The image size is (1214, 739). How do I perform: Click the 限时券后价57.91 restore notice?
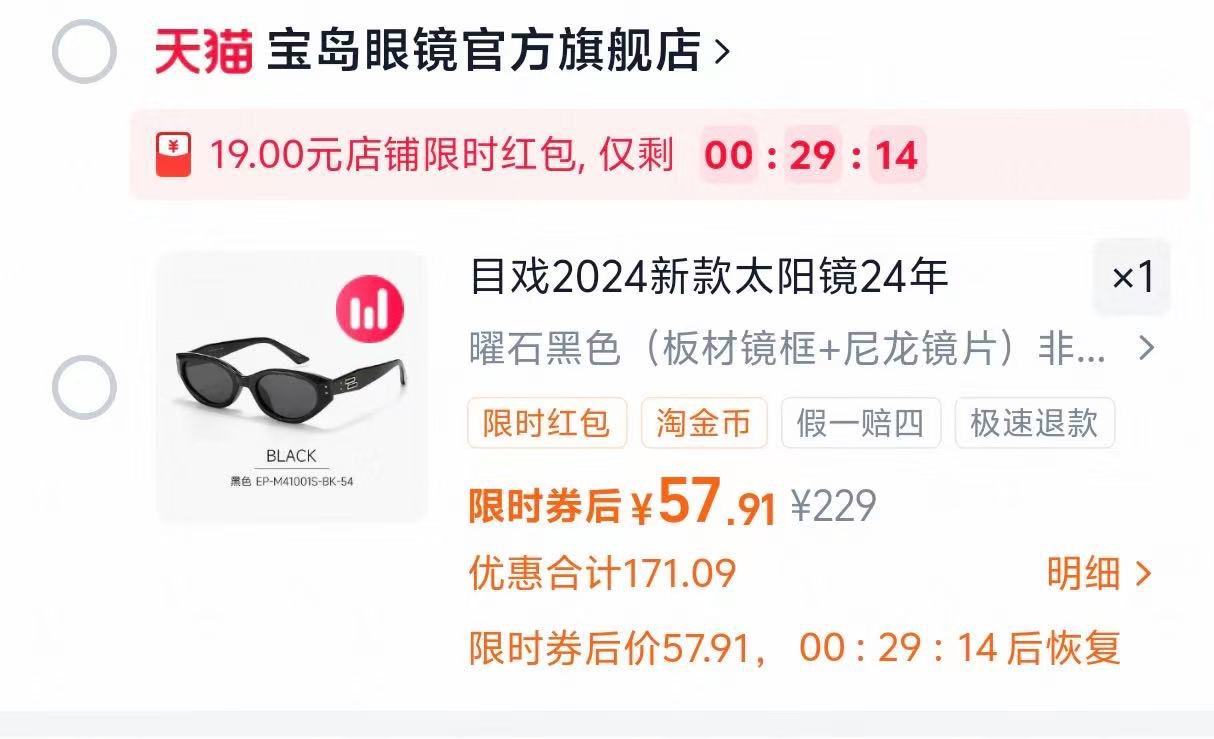pyautogui.click(x=795, y=648)
